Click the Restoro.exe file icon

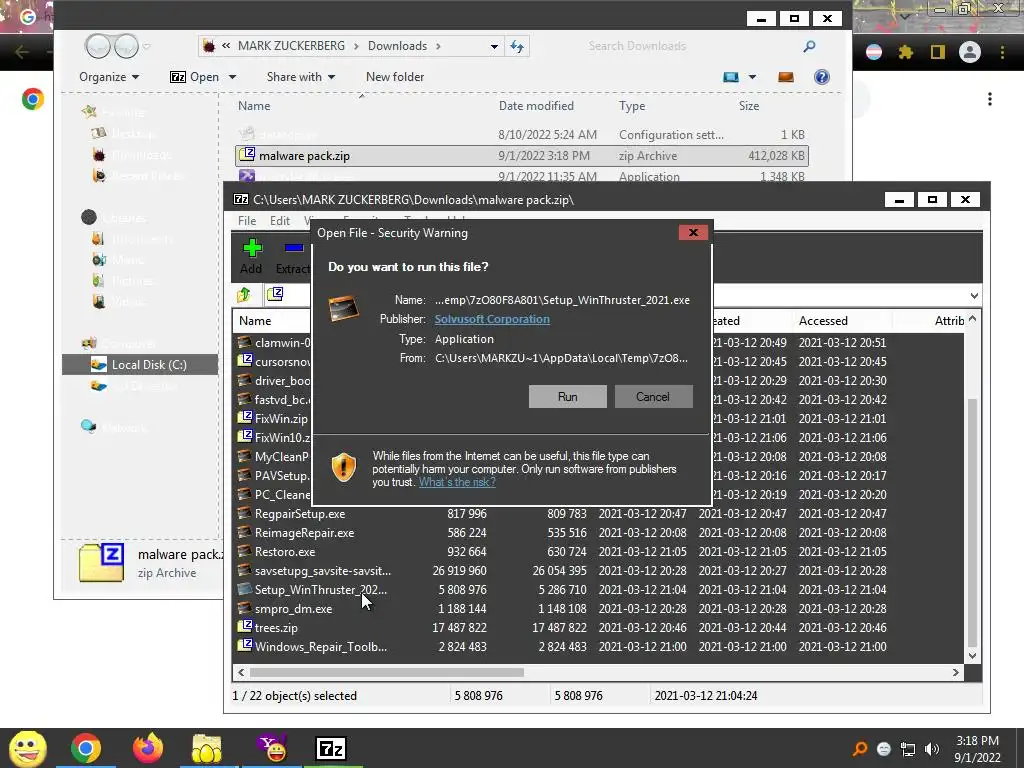click(244, 551)
